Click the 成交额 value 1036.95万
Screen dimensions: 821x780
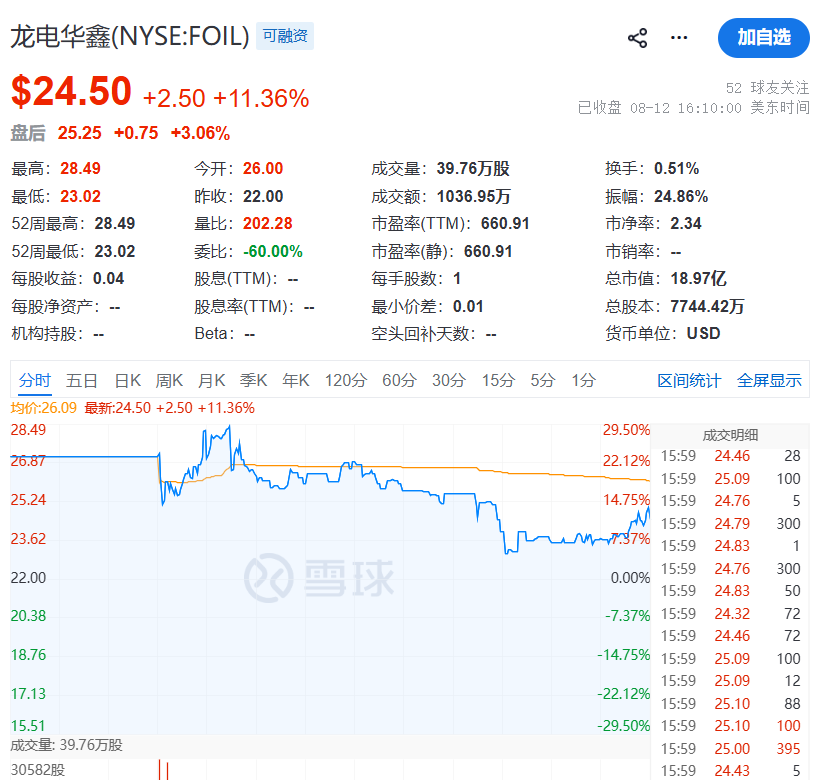[x=474, y=196]
